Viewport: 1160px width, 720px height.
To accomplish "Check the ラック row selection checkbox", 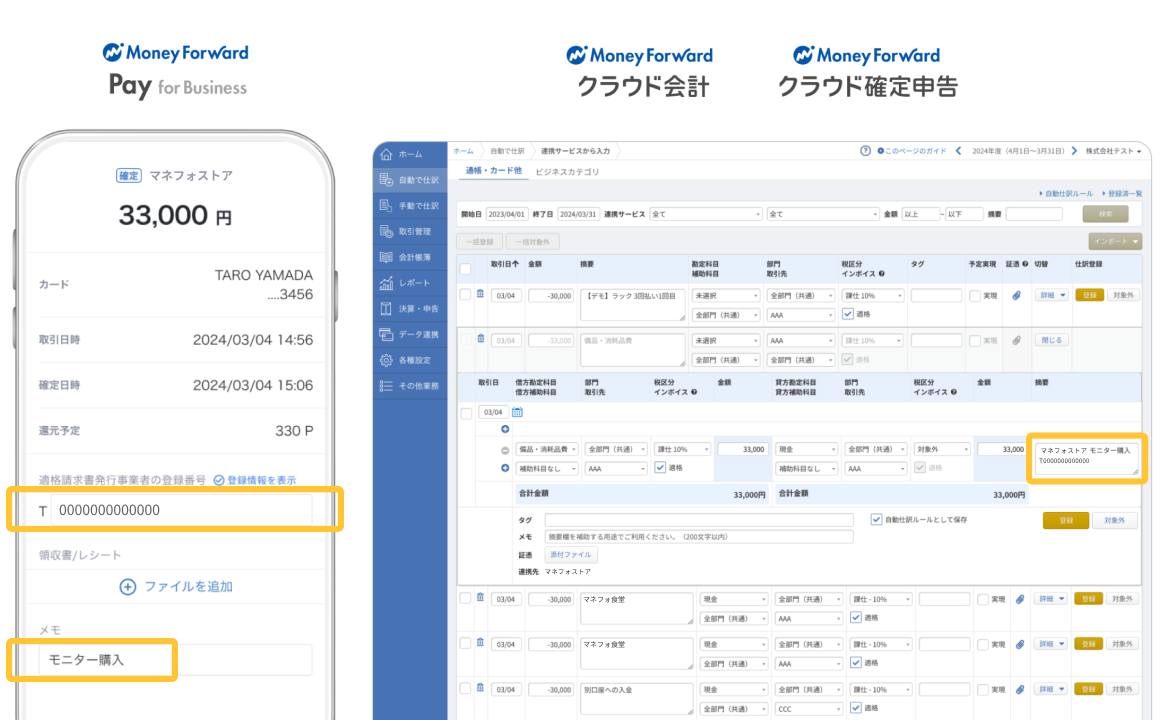I will (x=465, y=295).
